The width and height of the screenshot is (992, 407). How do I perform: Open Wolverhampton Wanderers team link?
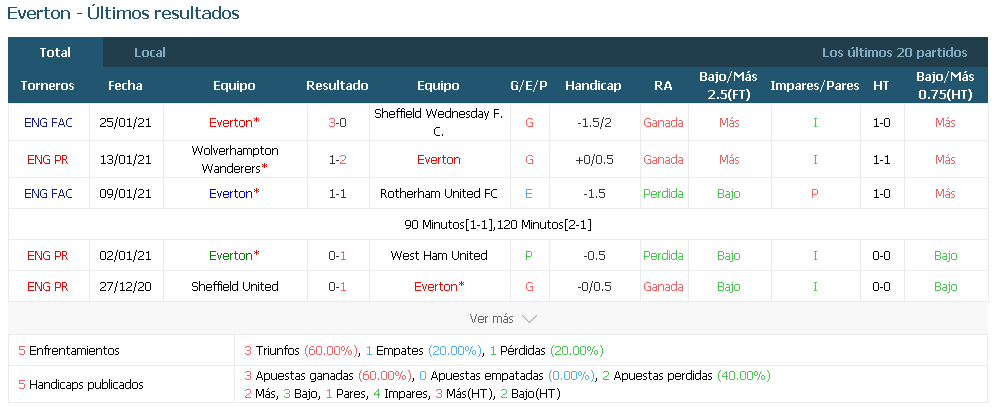pyautogui.click(x=235, y=160)
